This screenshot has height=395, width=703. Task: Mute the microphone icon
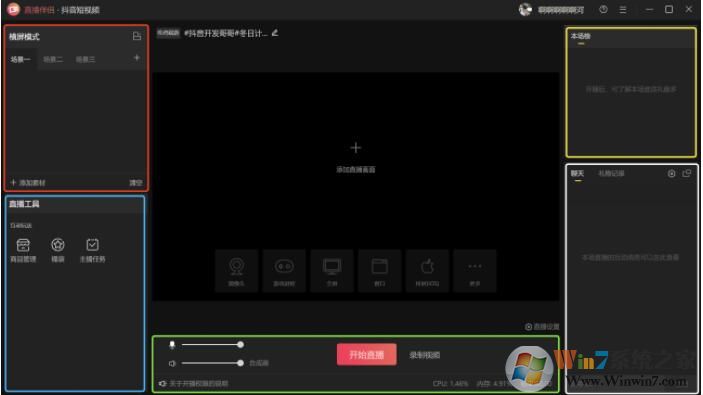[172, 345]
